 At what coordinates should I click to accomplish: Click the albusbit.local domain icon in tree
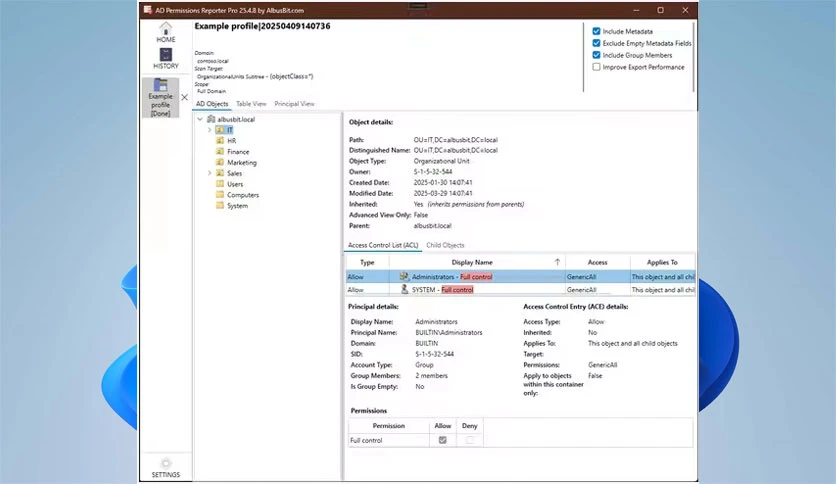211,119
